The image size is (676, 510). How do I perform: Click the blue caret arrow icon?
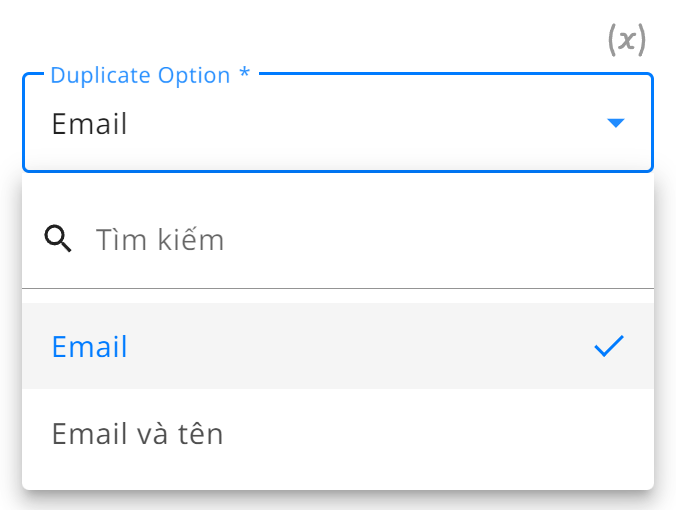616,123
